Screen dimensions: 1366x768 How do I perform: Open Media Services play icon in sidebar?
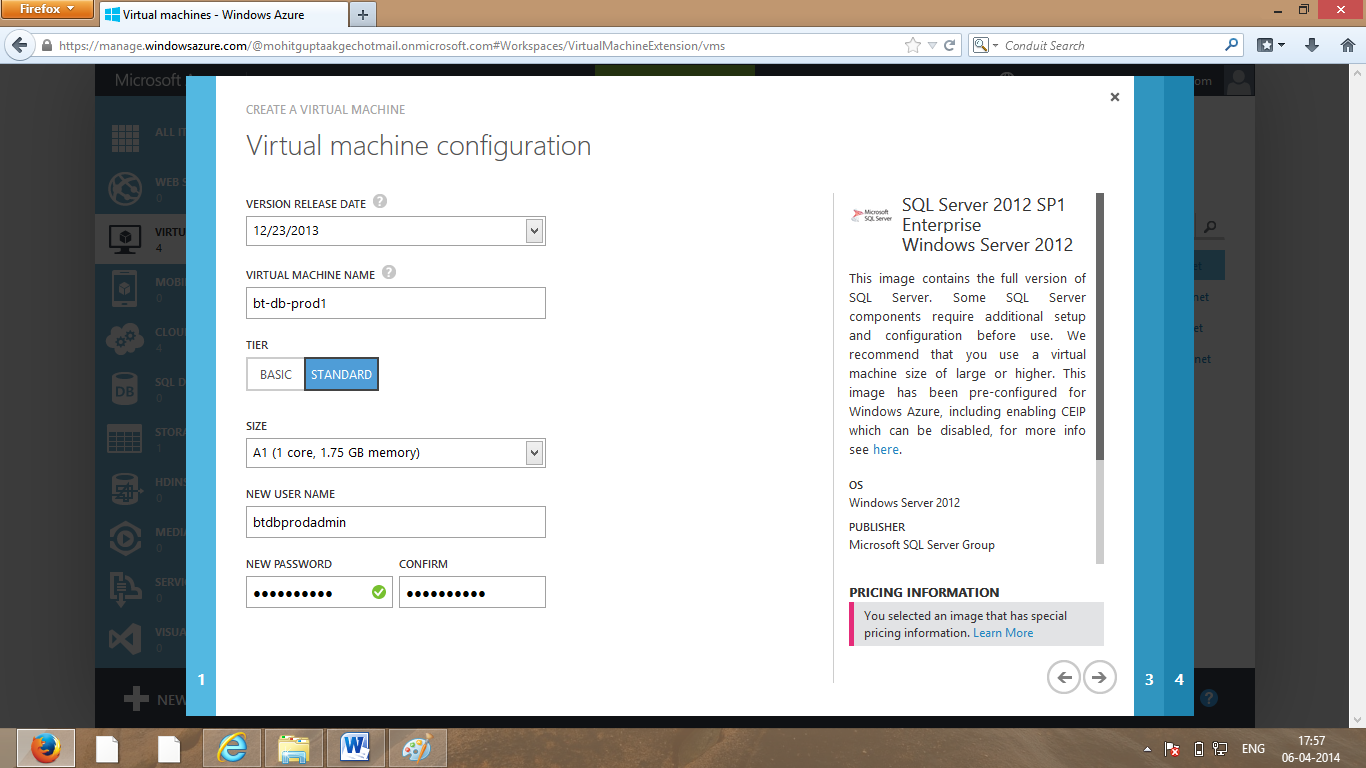(125, 539)
